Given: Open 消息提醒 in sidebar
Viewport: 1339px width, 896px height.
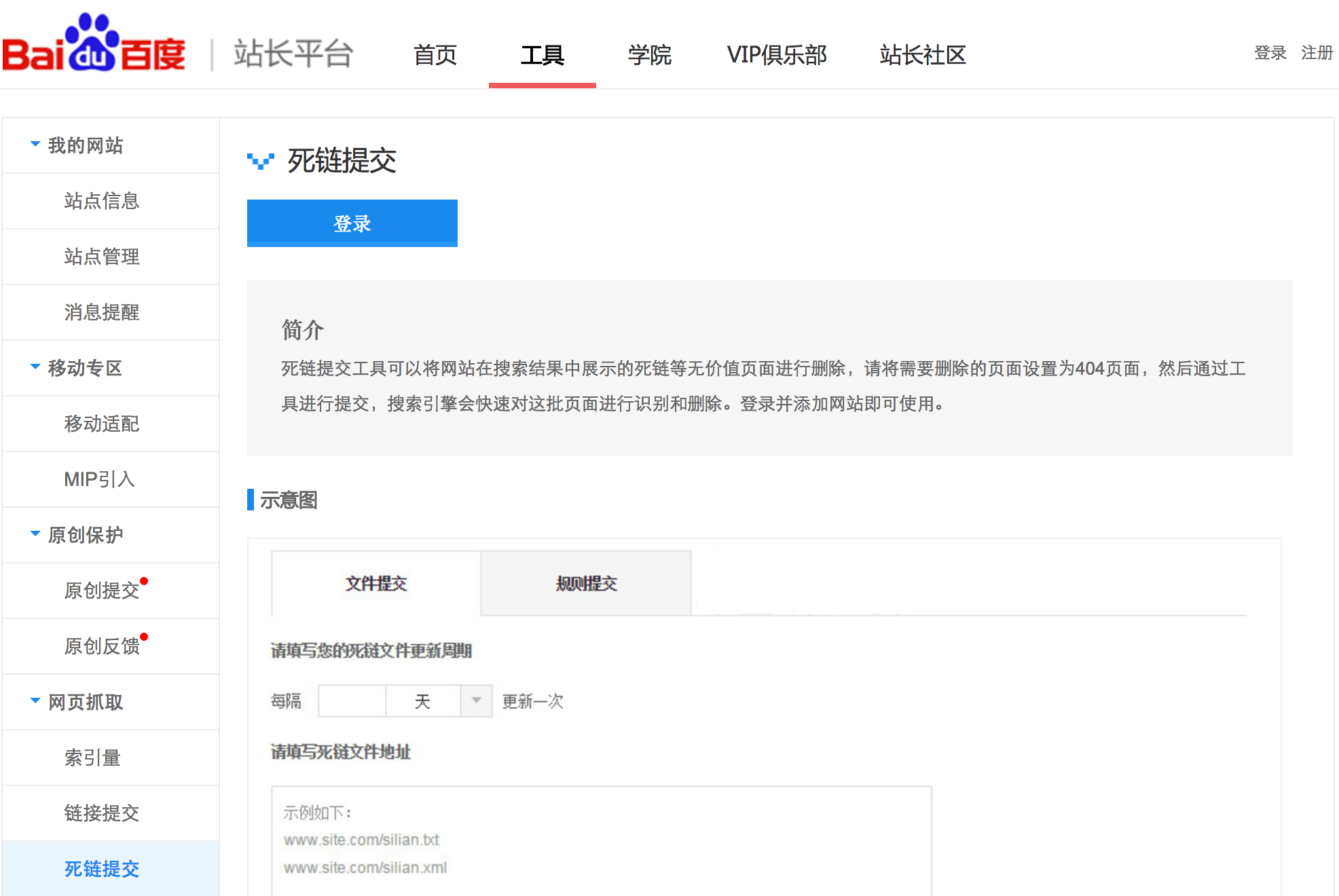Looking at the screenshot, I should tap(111, 312).
